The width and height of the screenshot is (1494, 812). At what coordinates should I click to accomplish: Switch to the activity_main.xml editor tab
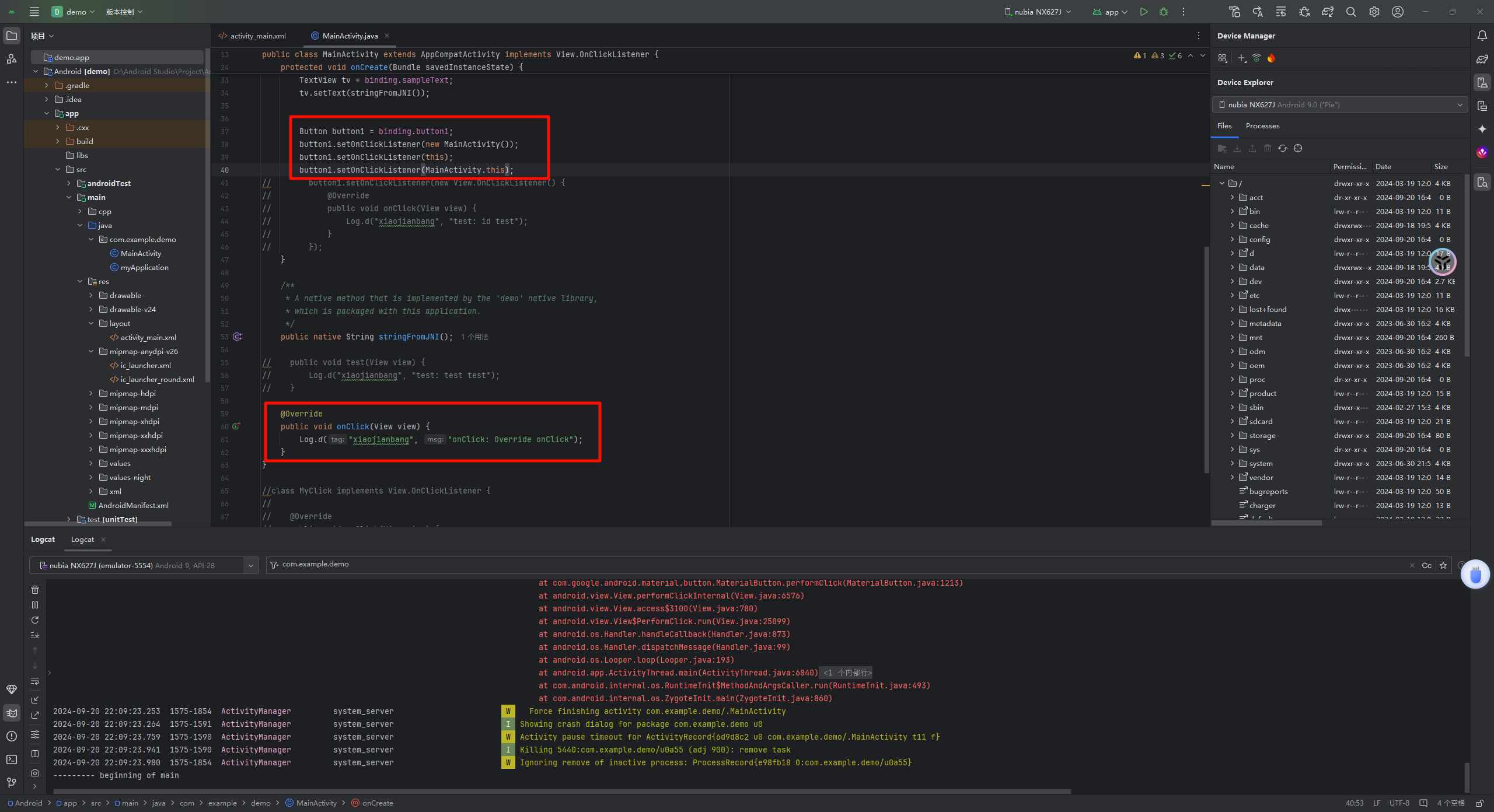pos(257,36)
